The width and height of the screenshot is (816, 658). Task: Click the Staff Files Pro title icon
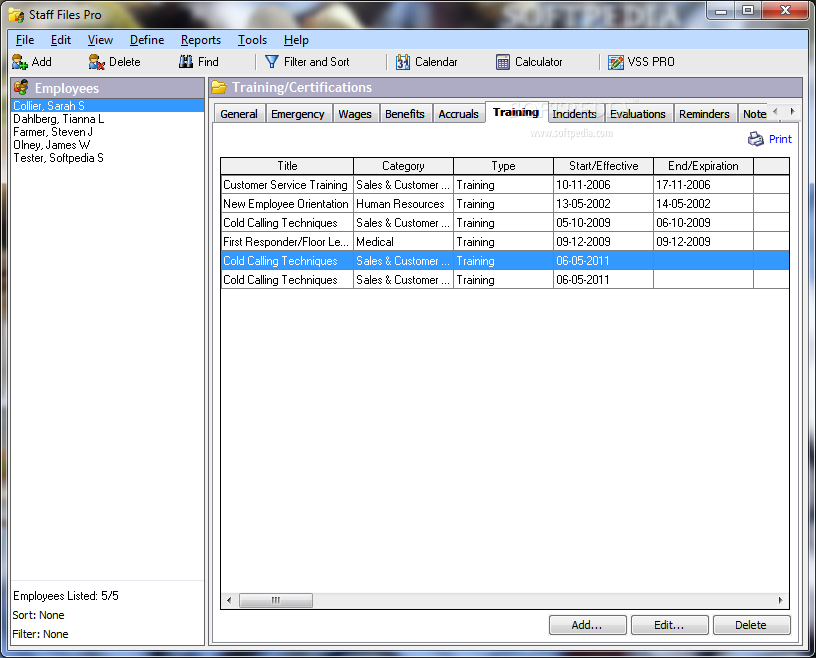tap(16, 15)
